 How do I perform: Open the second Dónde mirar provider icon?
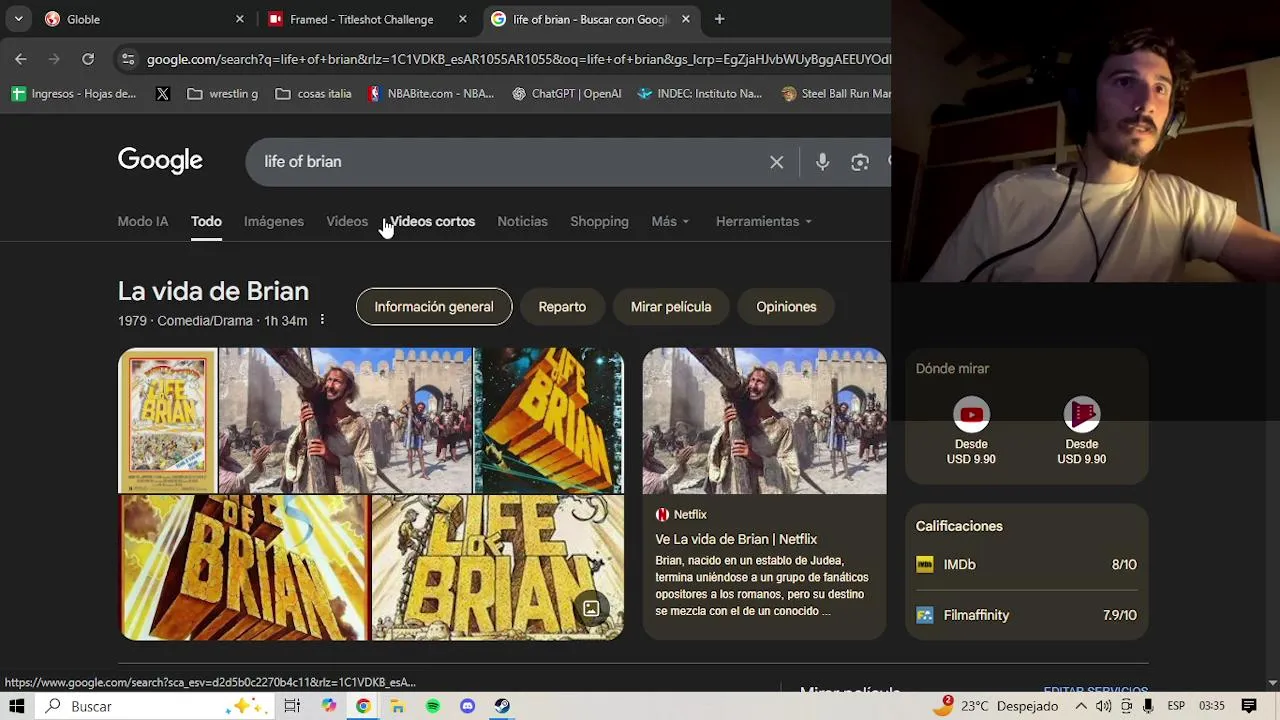tap(1081, 414)
